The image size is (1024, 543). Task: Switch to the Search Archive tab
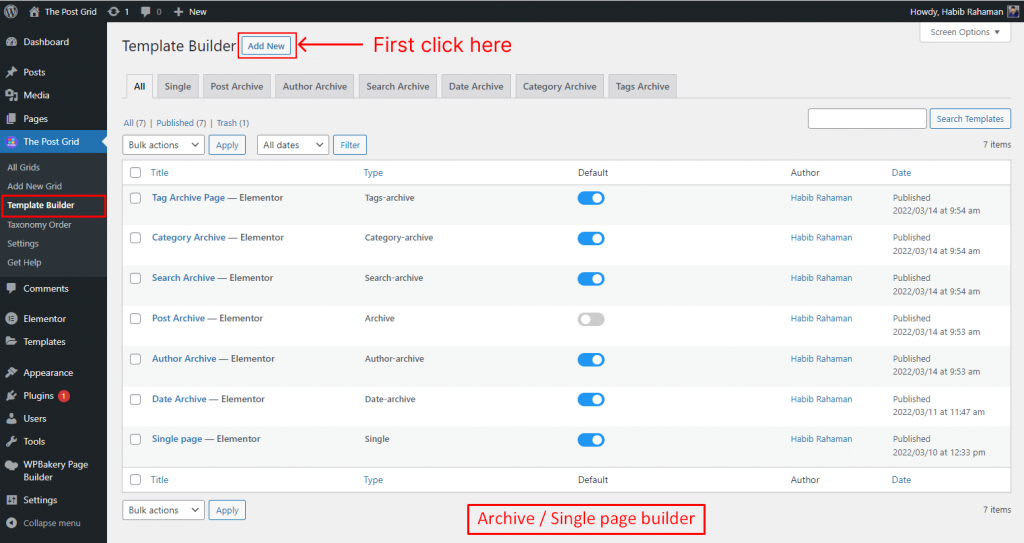[x=398, y=86]
